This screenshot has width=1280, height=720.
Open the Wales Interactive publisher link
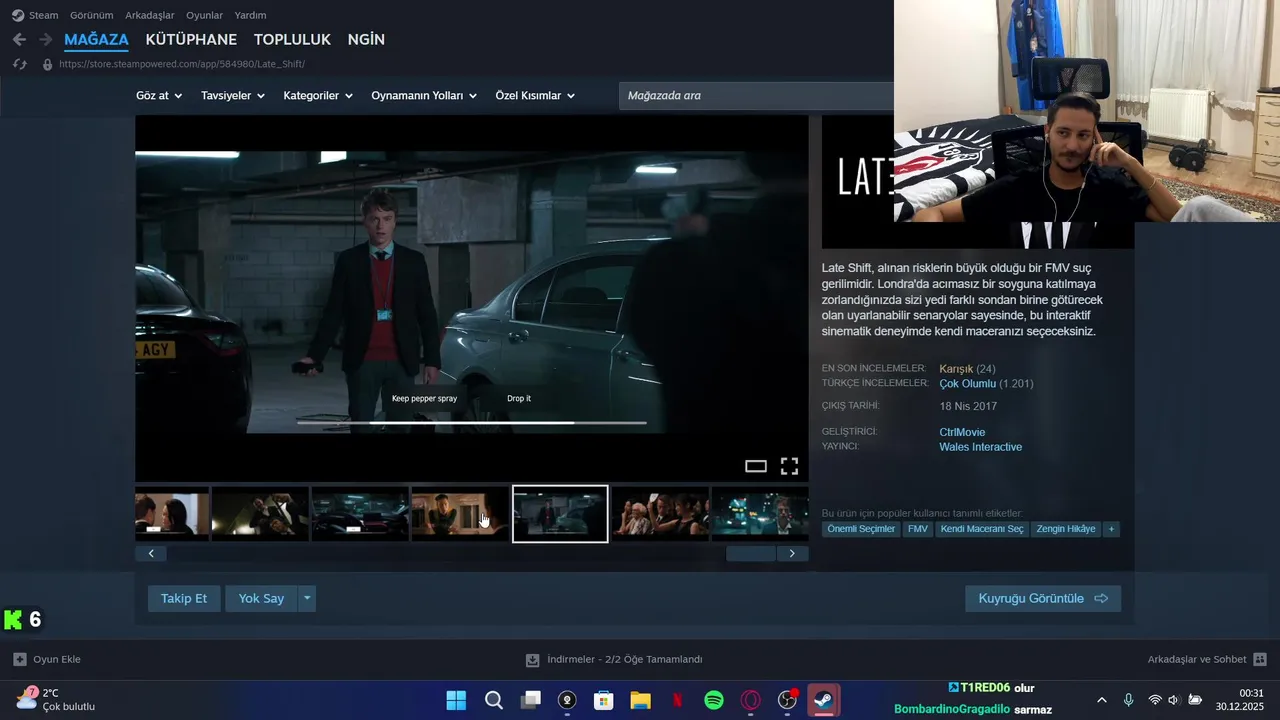[980, 447]
